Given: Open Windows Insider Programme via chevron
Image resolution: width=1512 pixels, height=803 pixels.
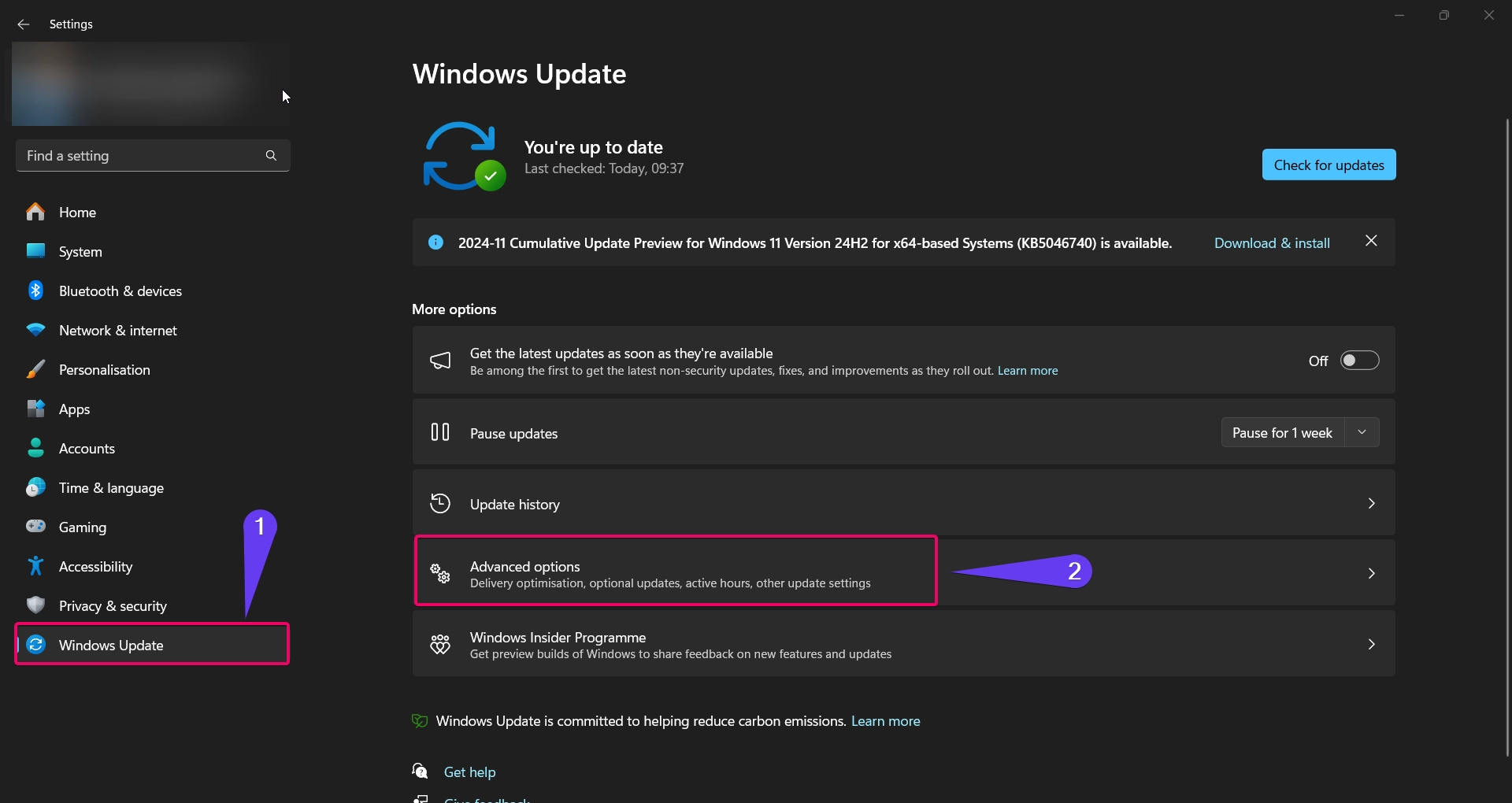Looking at the screenshot, I should tap(1371, 644).
